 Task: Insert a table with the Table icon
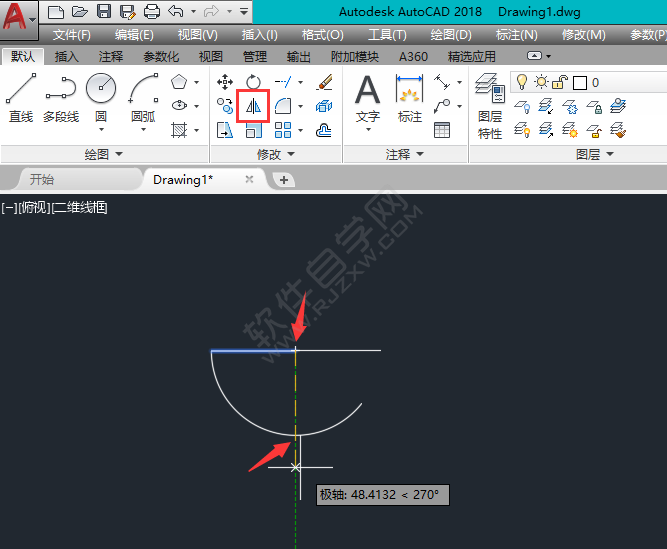click(442, 130)
